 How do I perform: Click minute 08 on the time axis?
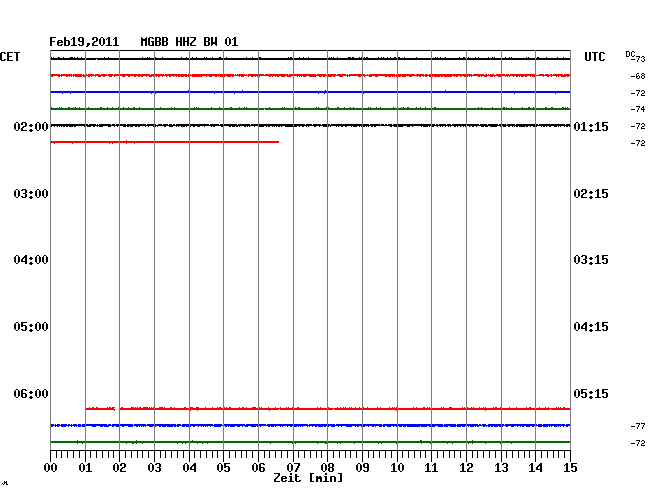point(327,468)
